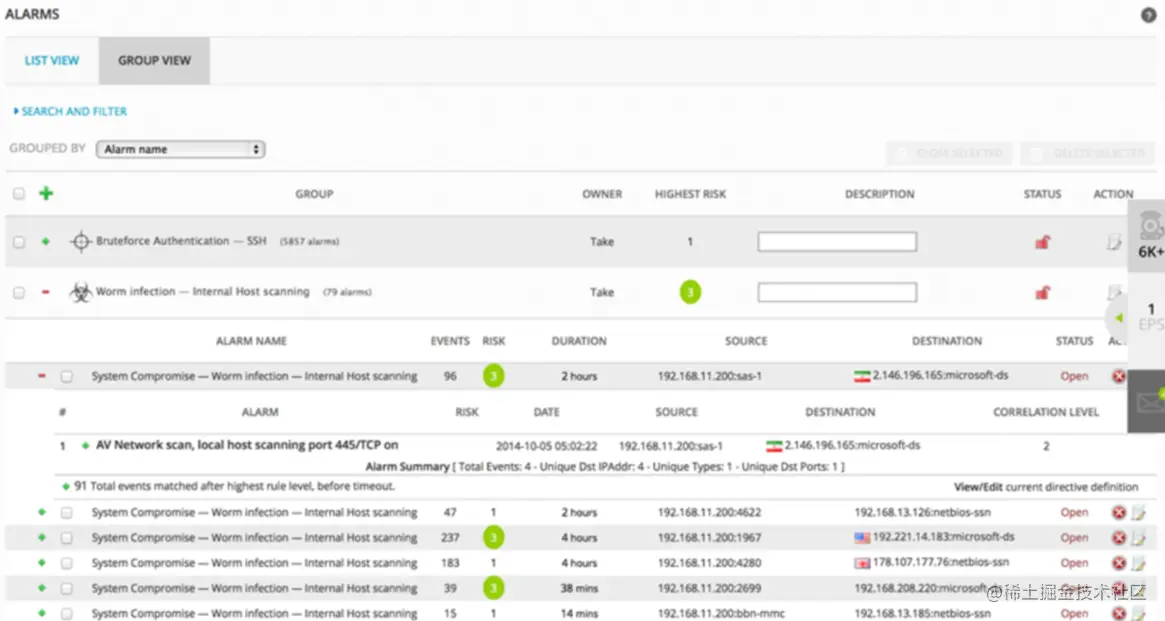The height and width of the screenshot is (621, 1165).
Task: Collapse the Worm infection — Internal Host scanning group
Action: click(x=45, y=292)
